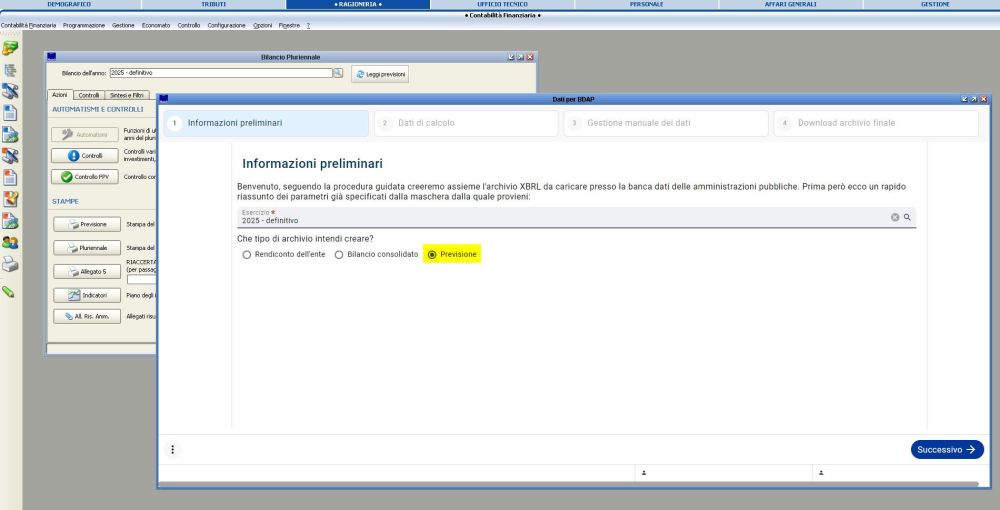The height and width of the screenshot is (510, 1000).
Task: Select the Sintesi e Filtri tab
Action: (126, 96)
